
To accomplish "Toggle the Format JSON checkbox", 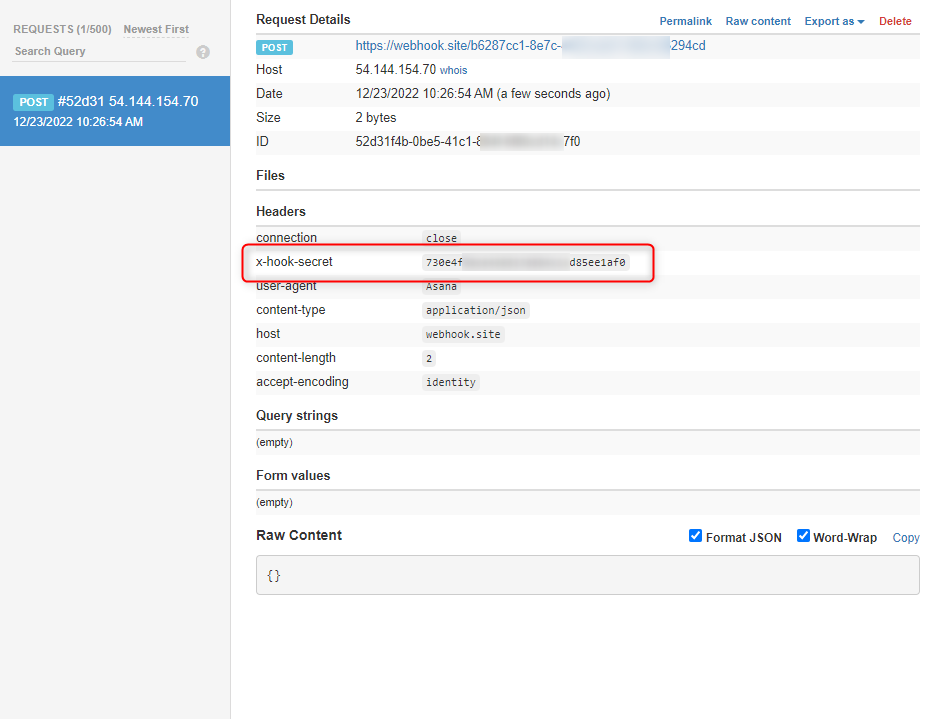I will (695, 536).
